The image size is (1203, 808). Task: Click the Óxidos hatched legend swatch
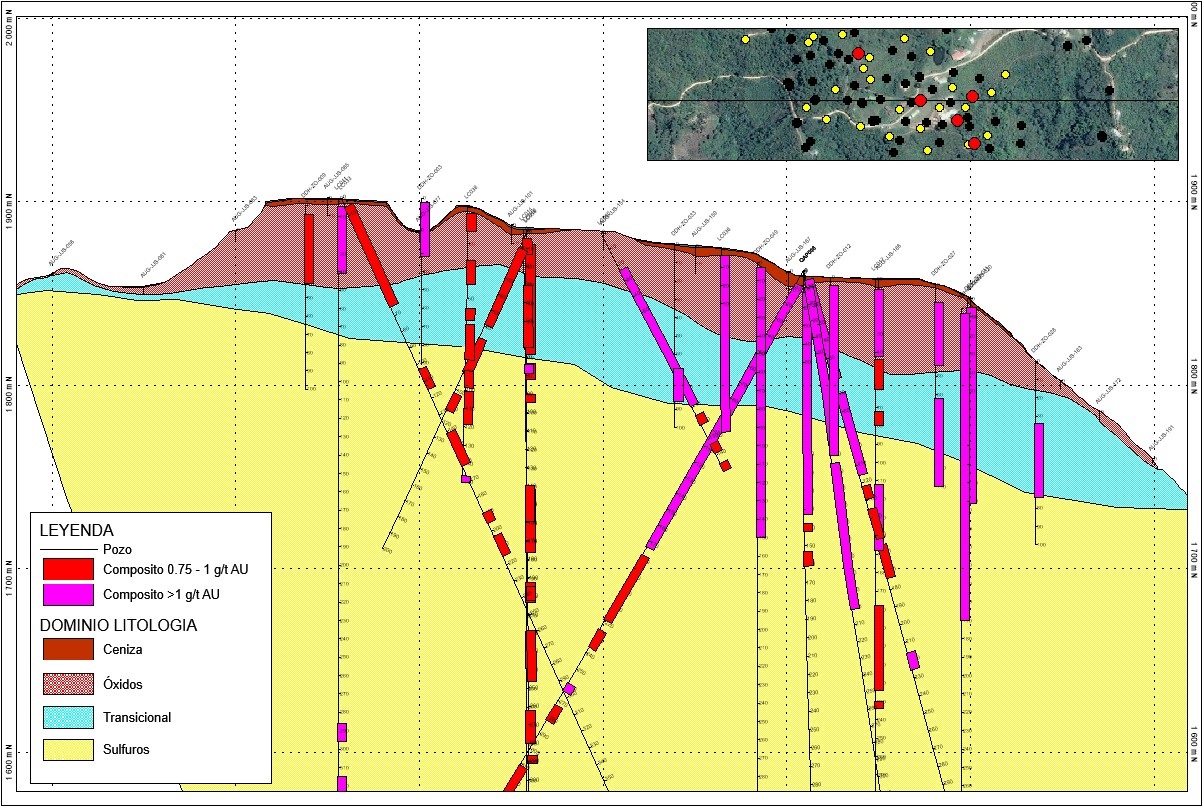[68, 684]
